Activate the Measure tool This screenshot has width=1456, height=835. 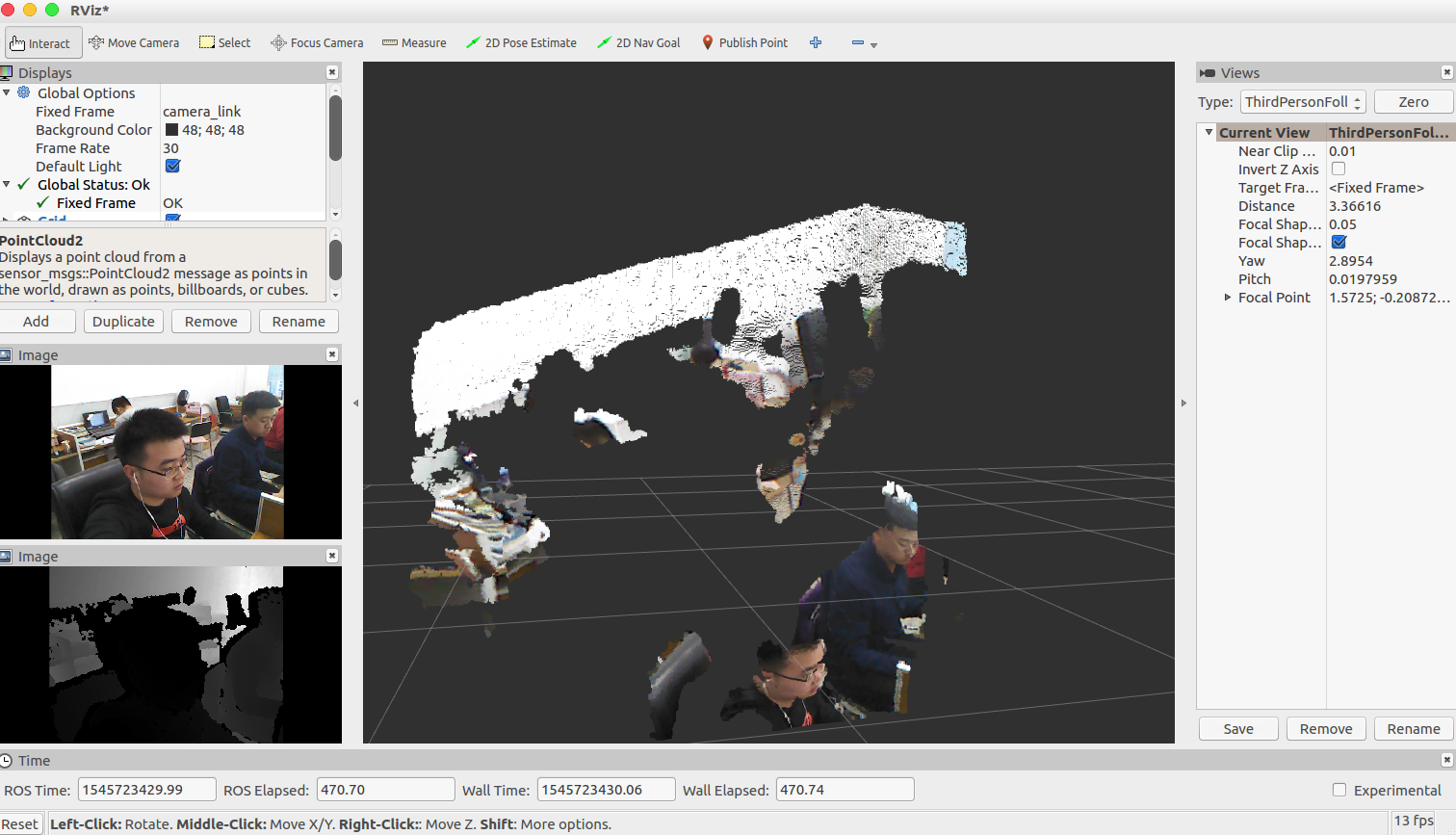tap(414, 42)
